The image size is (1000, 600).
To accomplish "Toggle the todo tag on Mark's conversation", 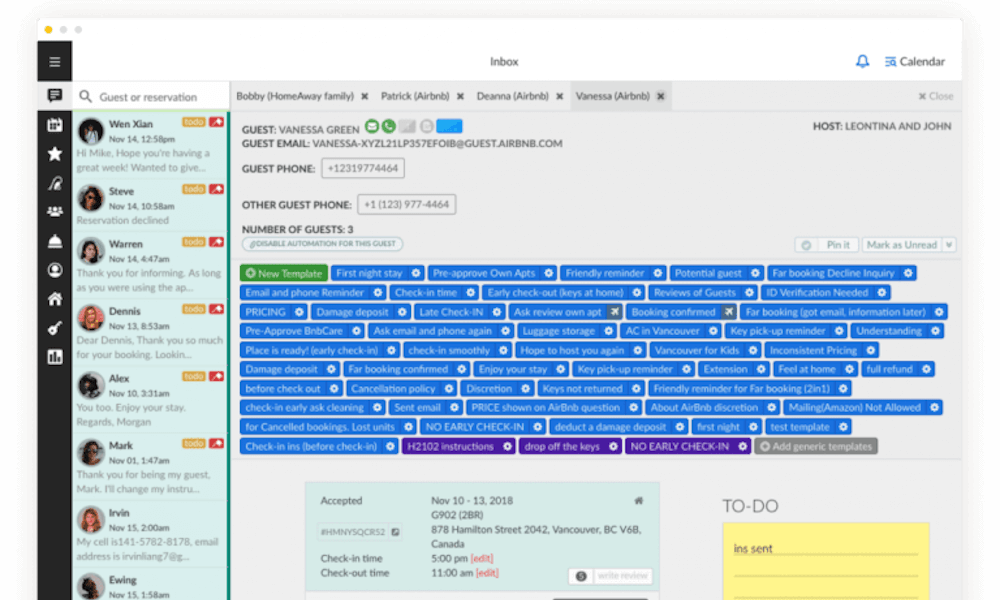I will [x=194, y=443].
